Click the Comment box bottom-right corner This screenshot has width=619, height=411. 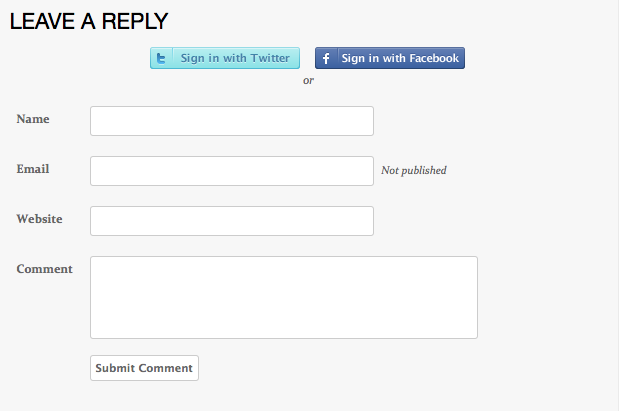473,334
